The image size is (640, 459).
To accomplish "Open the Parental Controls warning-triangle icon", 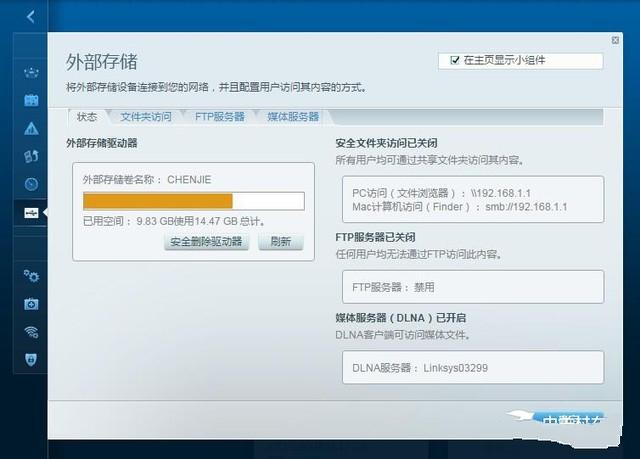I will pyautogui.click(x=31, y=128).
